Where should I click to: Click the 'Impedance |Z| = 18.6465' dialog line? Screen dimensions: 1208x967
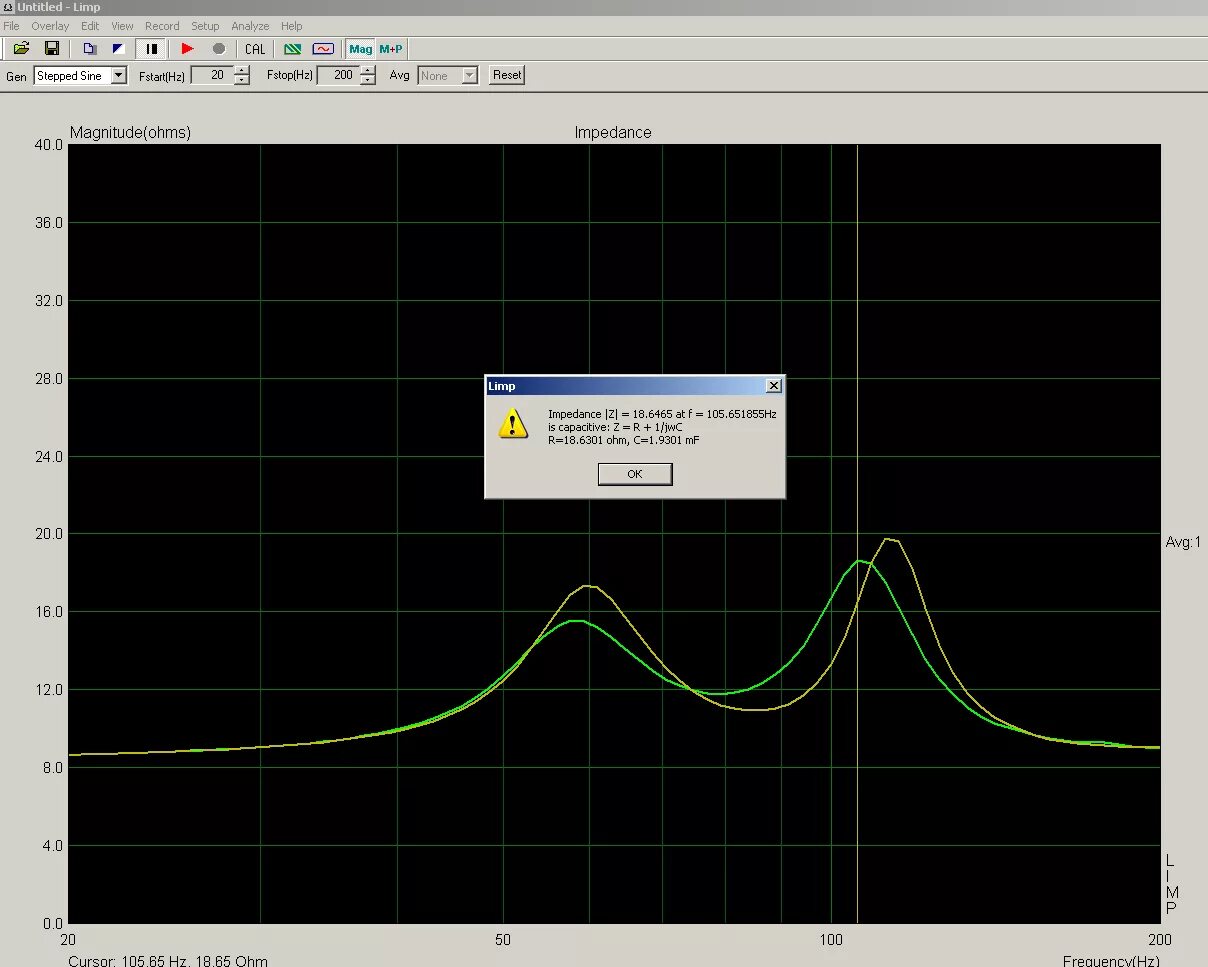tap(662, 414)
